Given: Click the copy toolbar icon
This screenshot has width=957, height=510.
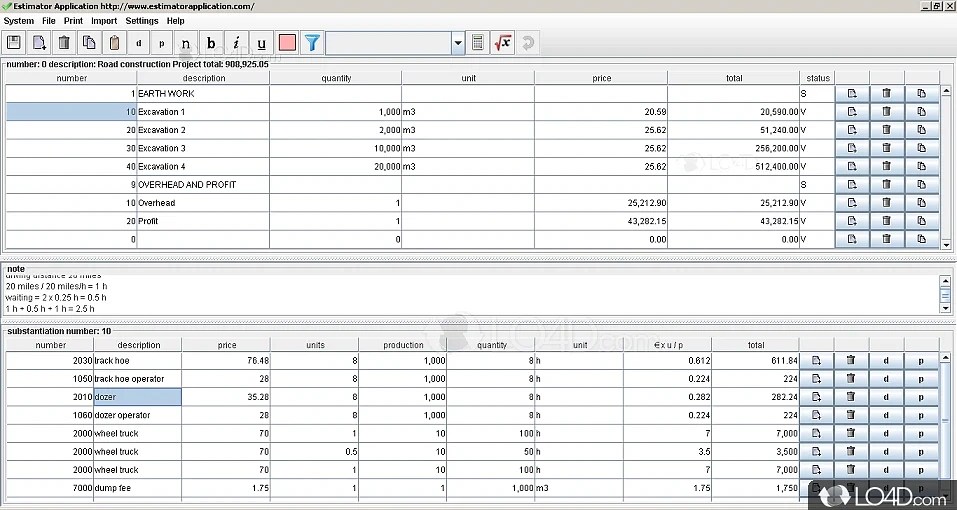Looking at the screenshot, I should tap(89, 43).
